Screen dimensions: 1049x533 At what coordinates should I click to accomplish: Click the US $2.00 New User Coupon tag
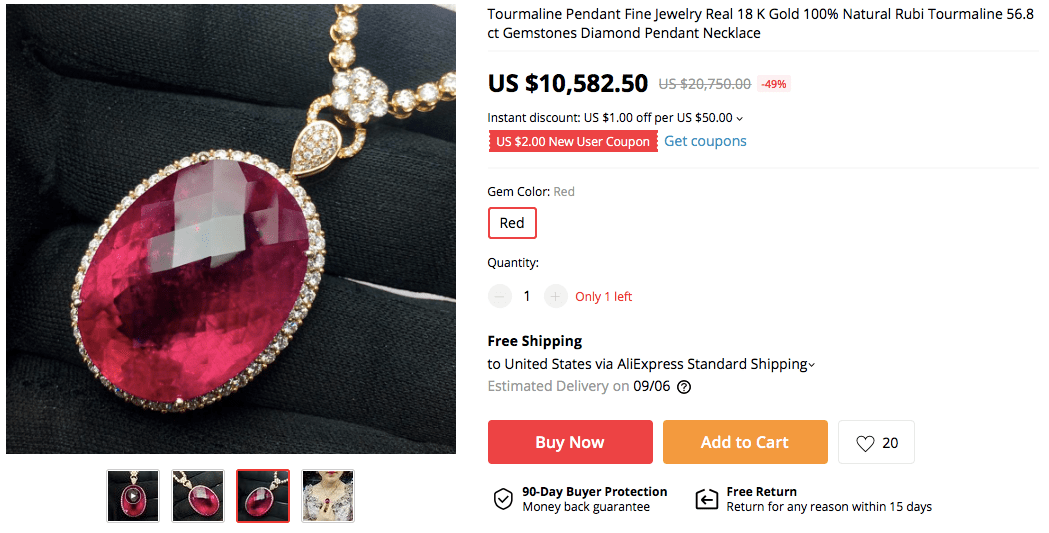click(573, 142)
